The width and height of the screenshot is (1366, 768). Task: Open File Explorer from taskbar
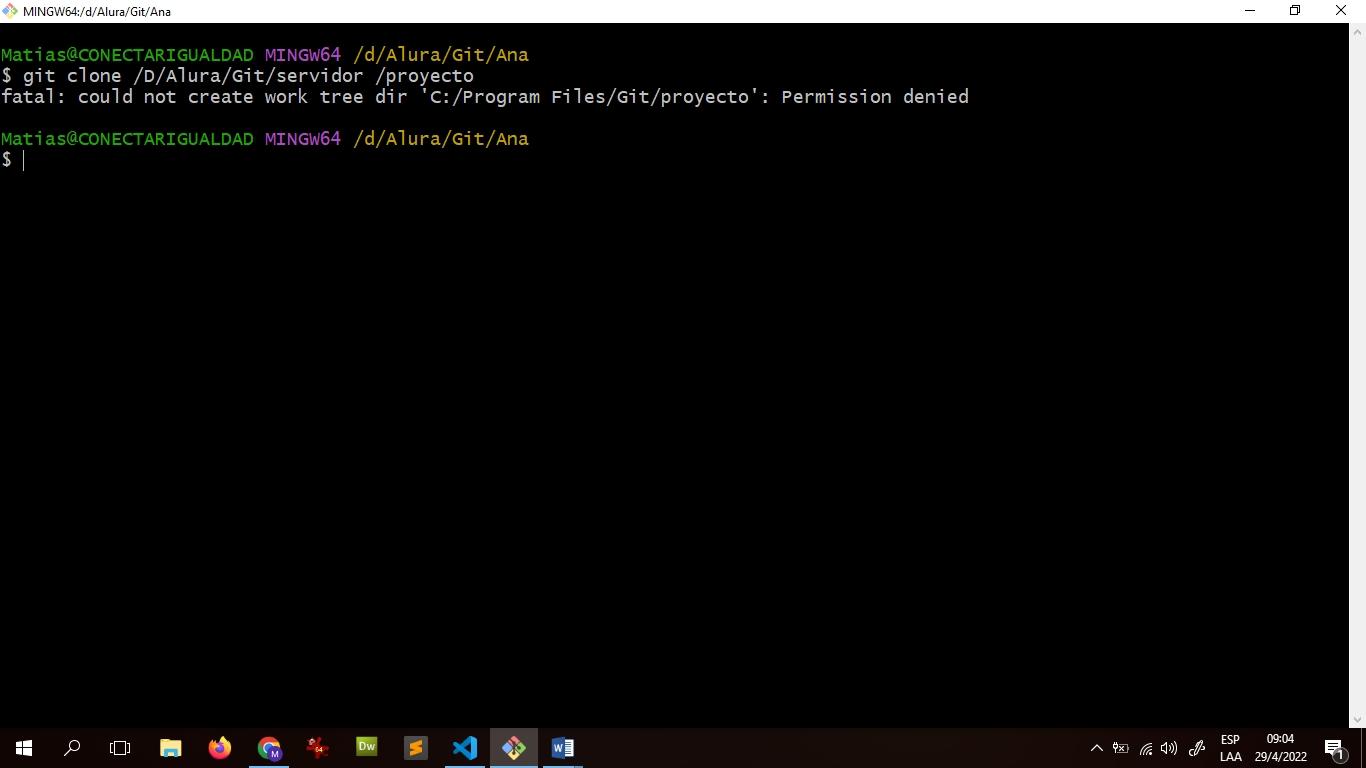point(171,747)
